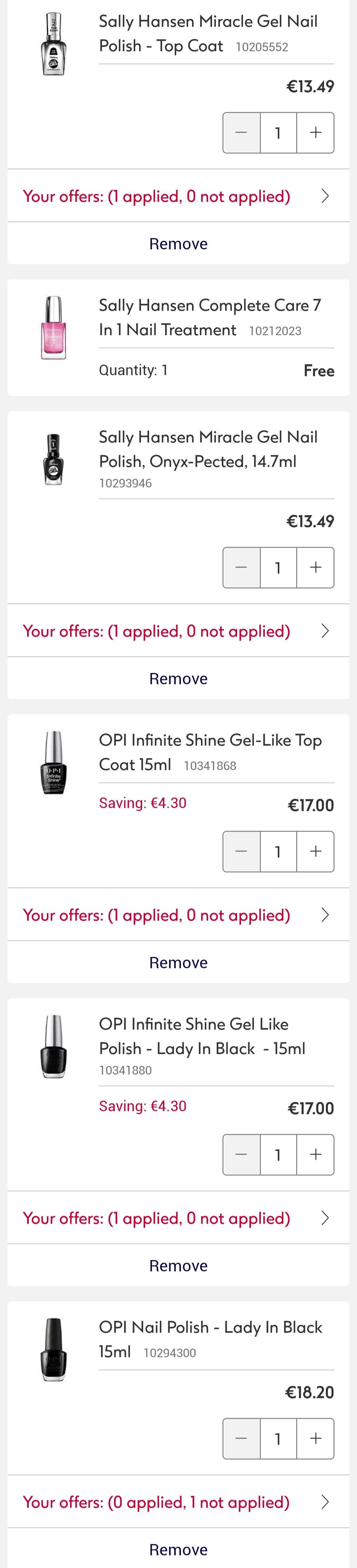Open the OPI Nail Polish Lady In Black title
The image size is (357, 1568).
coord(210,1339)
